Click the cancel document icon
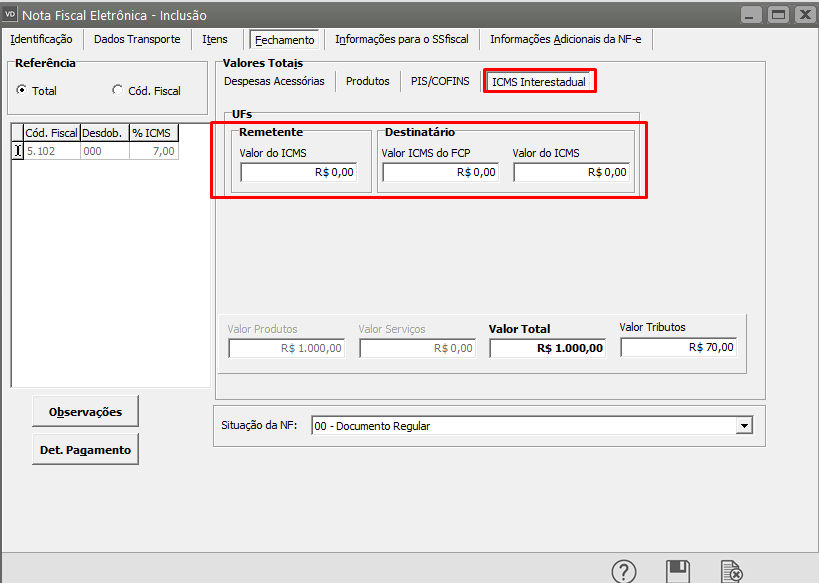The image size is (819, 583). click(732, 571)
